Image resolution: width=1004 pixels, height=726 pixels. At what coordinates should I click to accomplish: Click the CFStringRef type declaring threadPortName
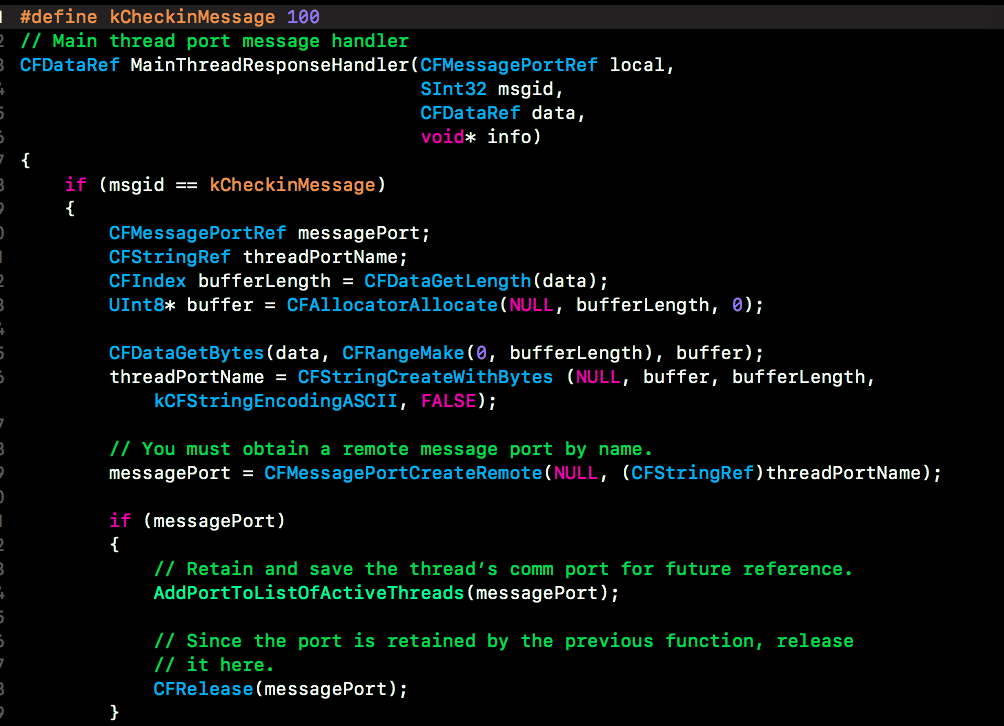coord(170,257)
